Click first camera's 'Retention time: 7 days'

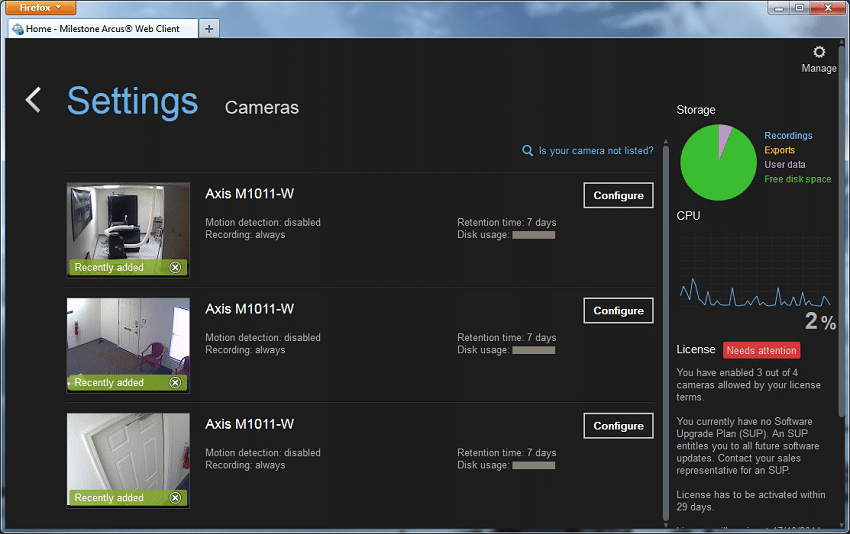pyautogui.click(x=506, y=222)
